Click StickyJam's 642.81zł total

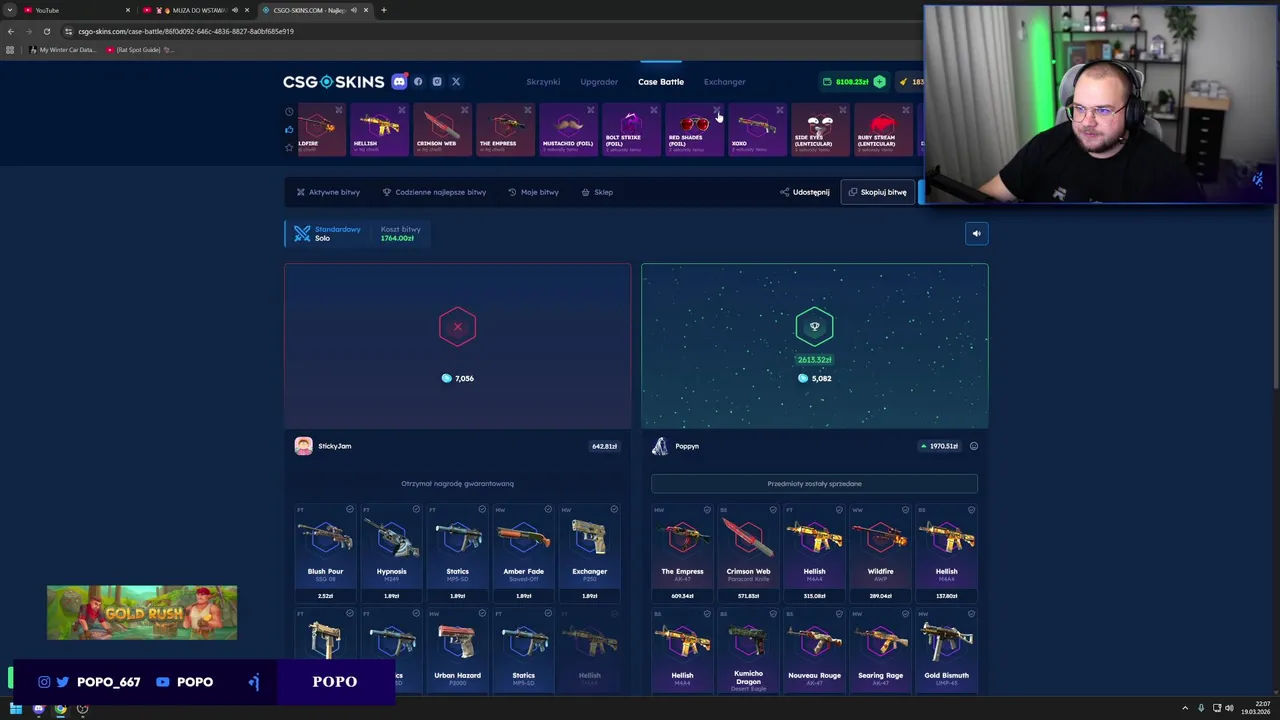click(x=604, y=446)
